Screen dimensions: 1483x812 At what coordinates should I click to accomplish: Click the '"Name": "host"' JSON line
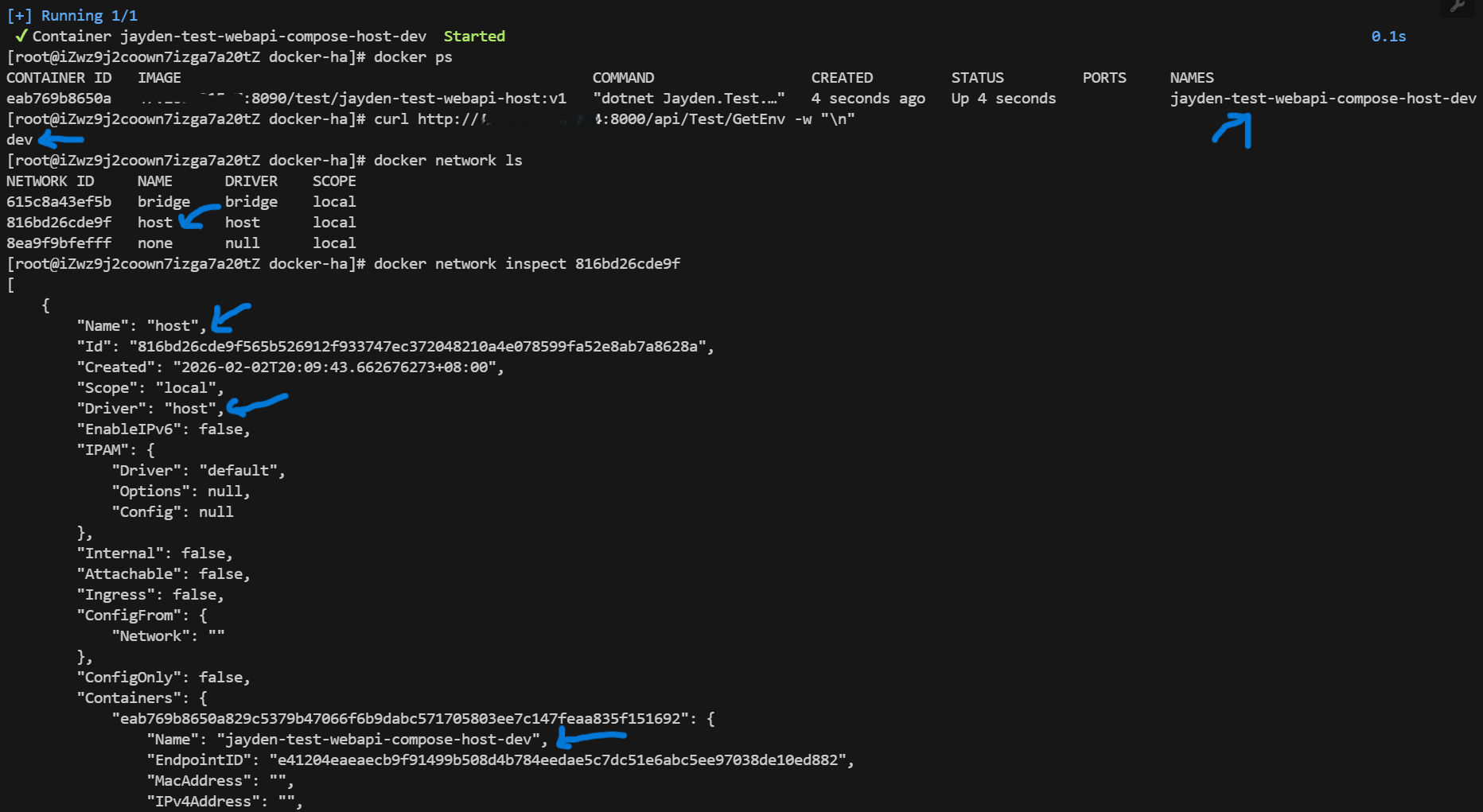point(142,326)
